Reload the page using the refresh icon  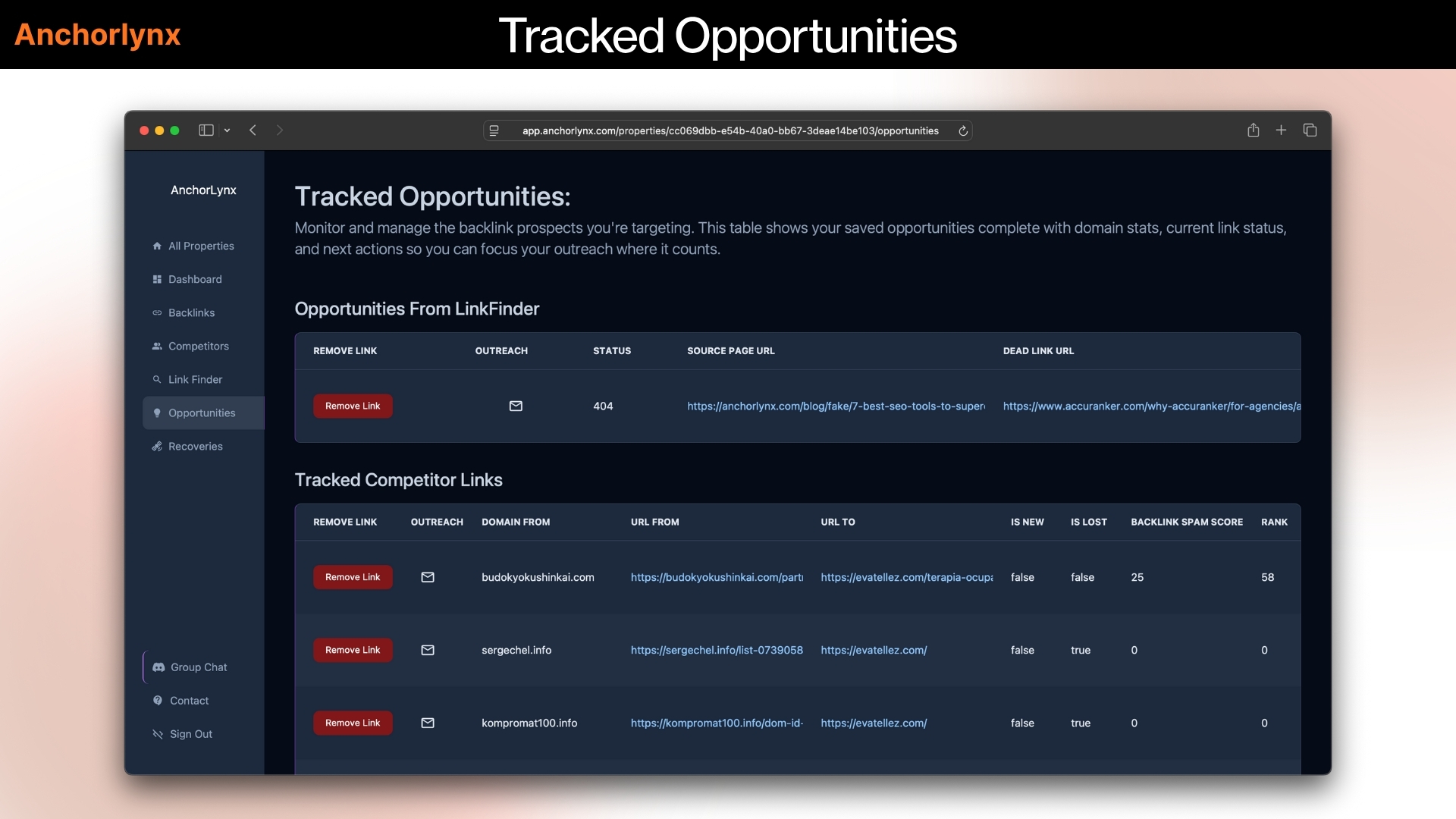[962, 130]
